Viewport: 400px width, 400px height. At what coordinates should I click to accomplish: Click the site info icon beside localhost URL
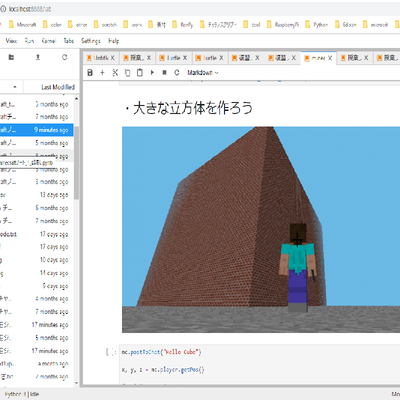click(x=3, y=9)
